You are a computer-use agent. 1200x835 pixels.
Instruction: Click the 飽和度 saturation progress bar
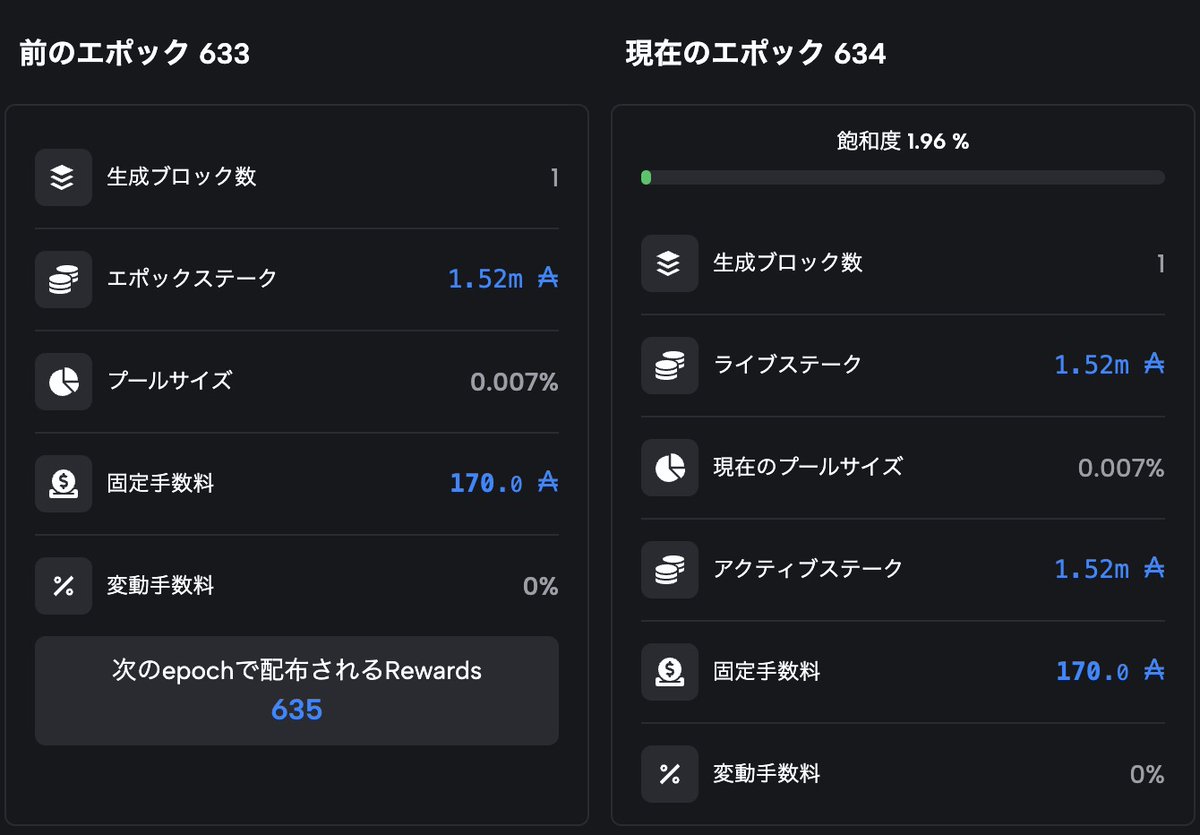(903, 177)
